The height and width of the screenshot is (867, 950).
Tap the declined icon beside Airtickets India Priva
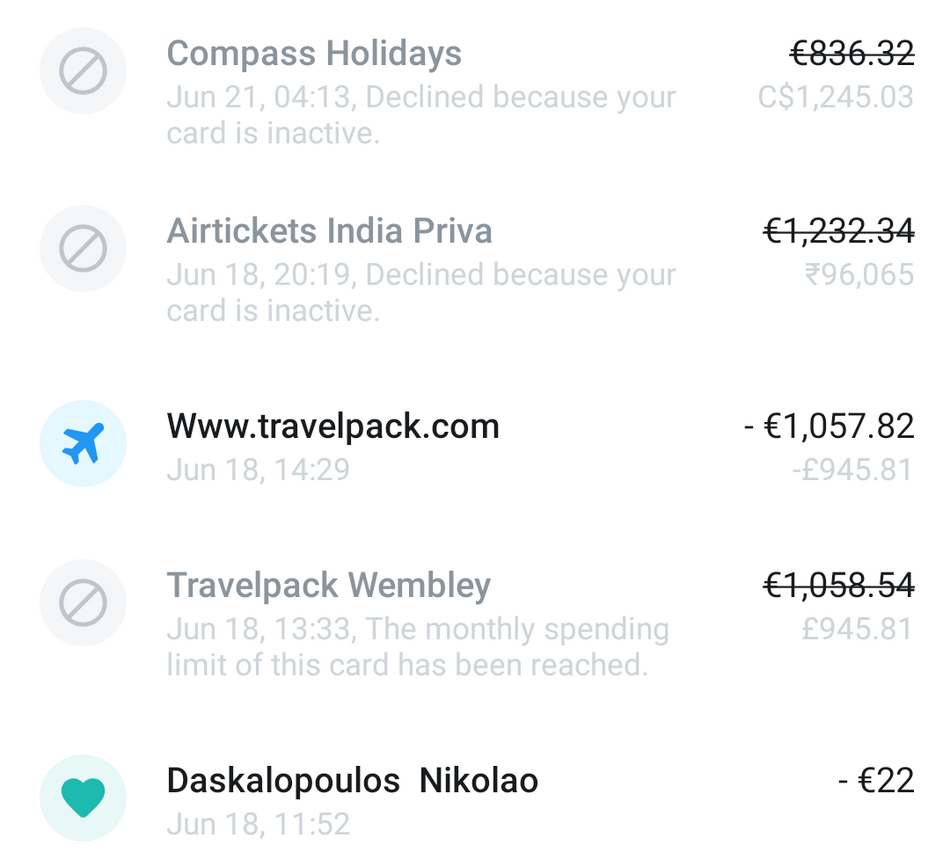coord(83,249)
